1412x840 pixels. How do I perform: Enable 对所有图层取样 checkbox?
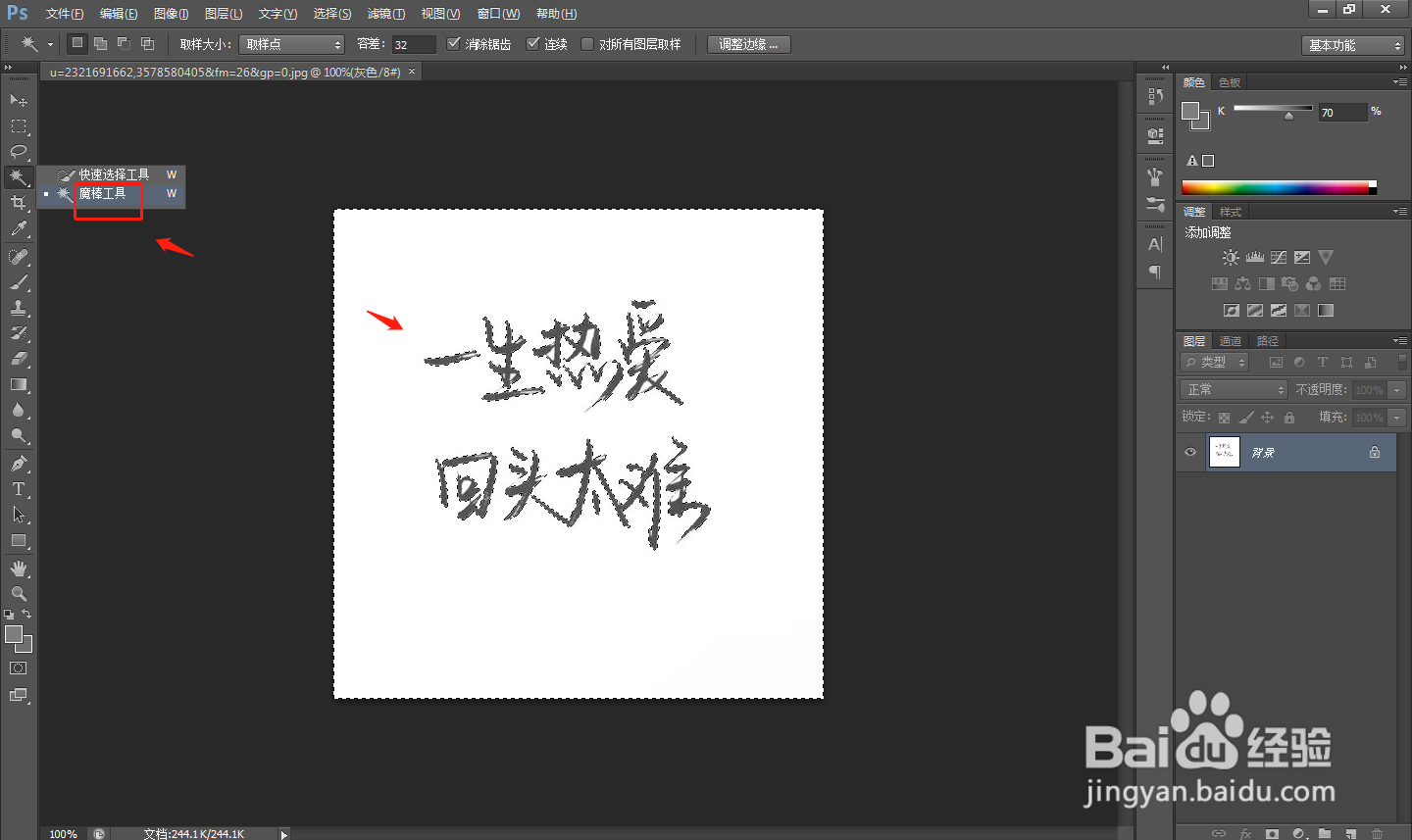click(587, 44)
